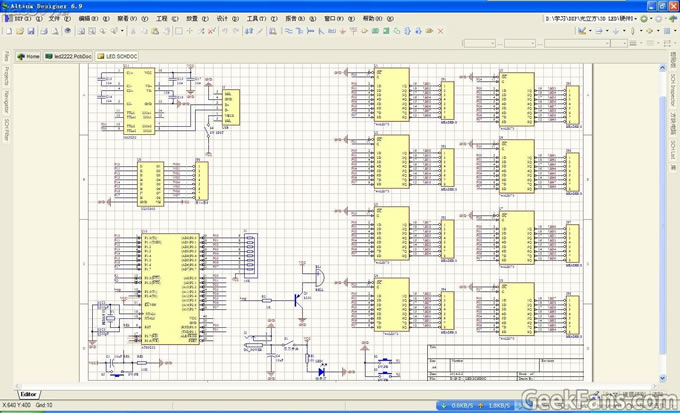Select the LED.SCHDOC document tab
Viewport: 680px width, 413px height.
click(x=115, y=56)
